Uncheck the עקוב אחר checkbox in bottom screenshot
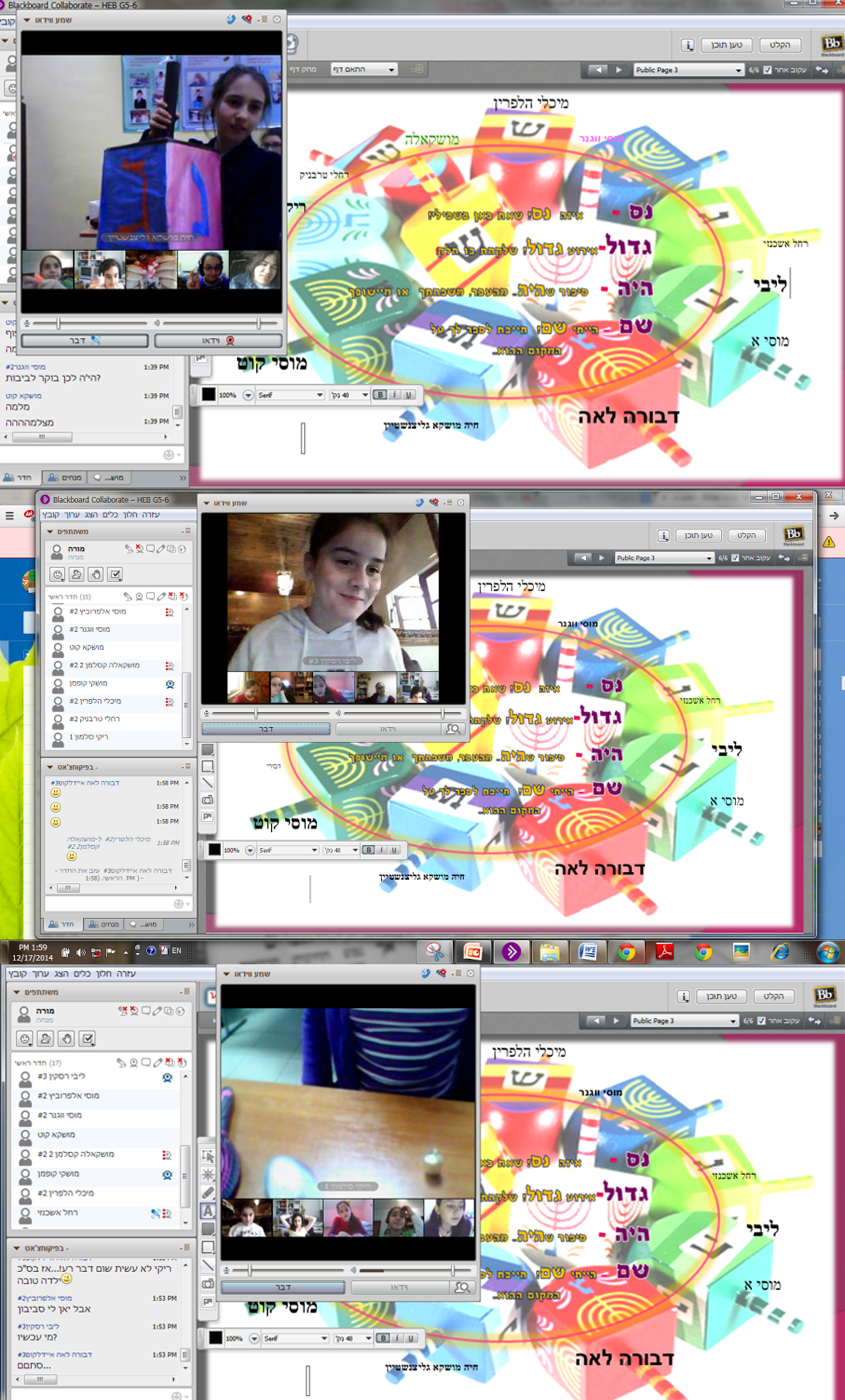 pos(762,1020)
